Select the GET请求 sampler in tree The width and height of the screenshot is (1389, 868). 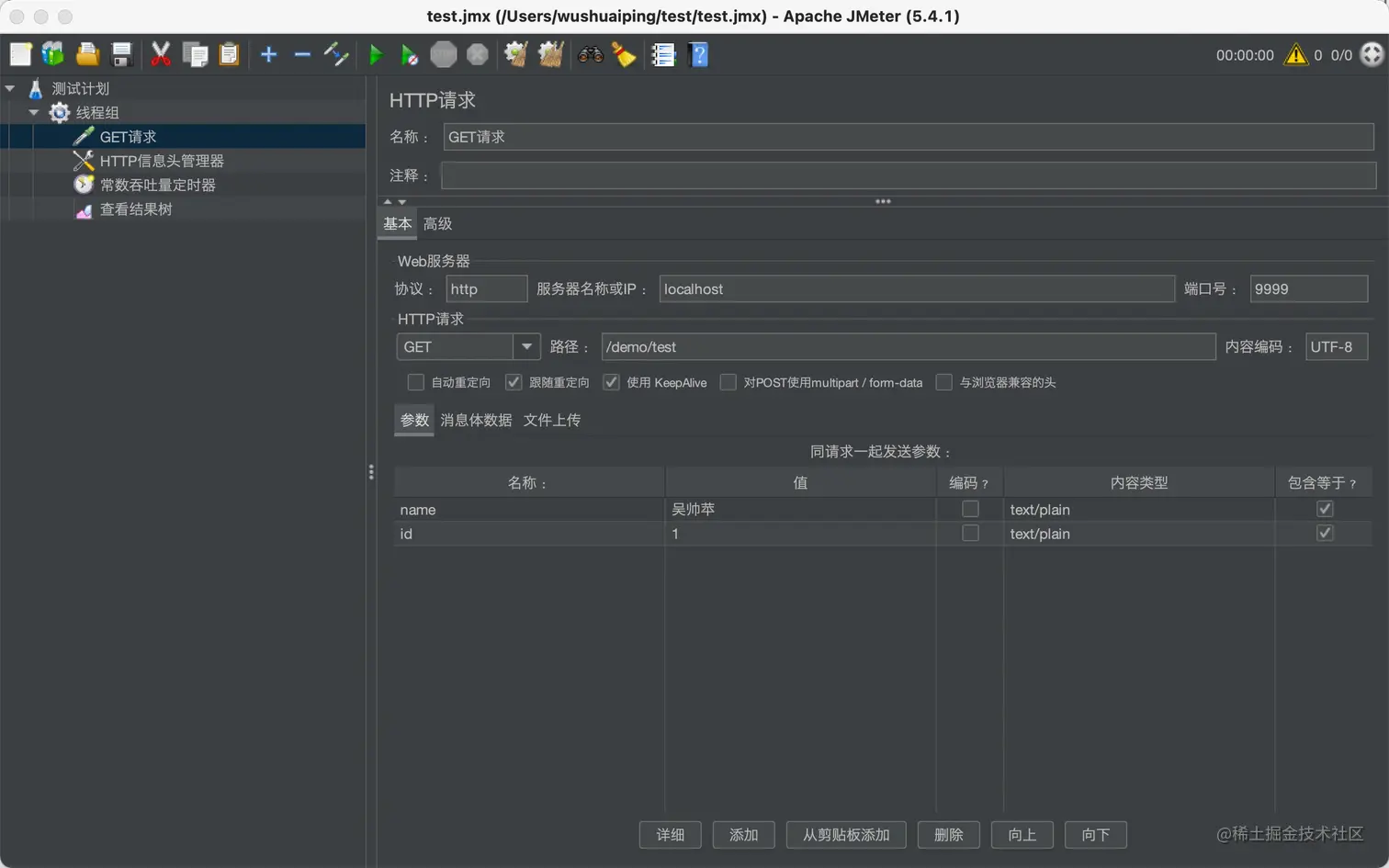128,137
